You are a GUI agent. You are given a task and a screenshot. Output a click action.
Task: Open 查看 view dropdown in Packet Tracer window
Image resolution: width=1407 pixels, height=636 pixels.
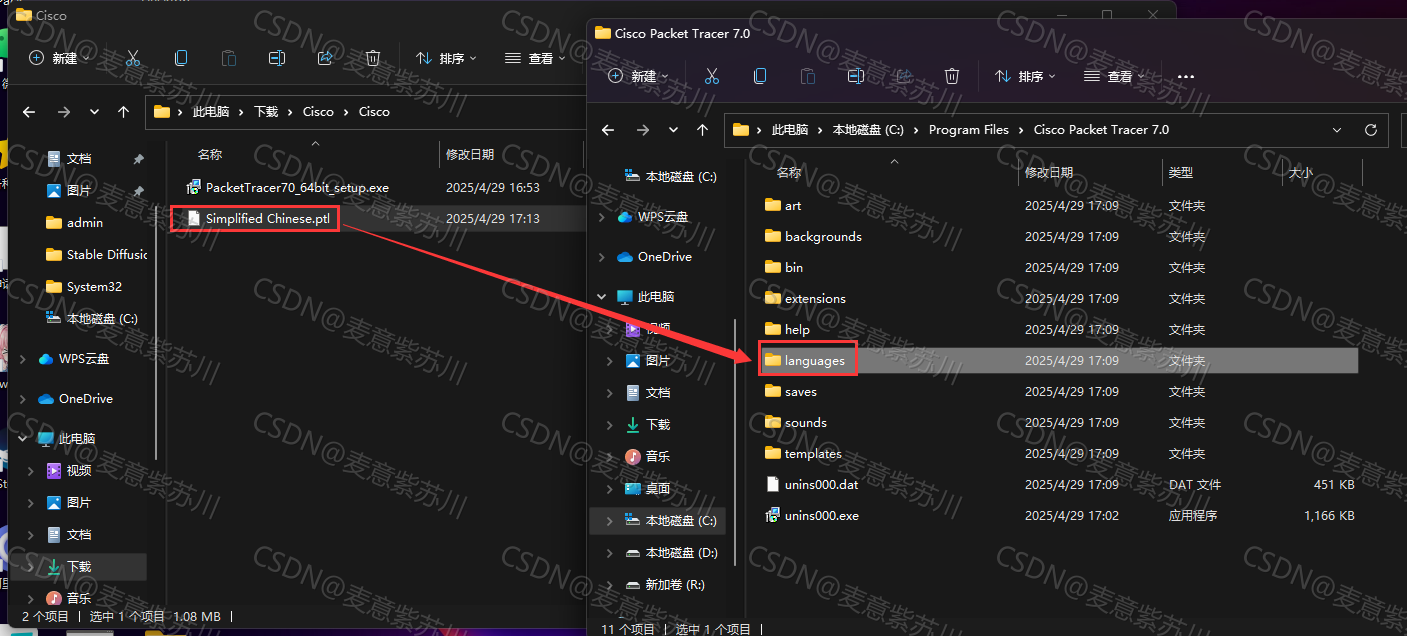tap(1115, 76)
